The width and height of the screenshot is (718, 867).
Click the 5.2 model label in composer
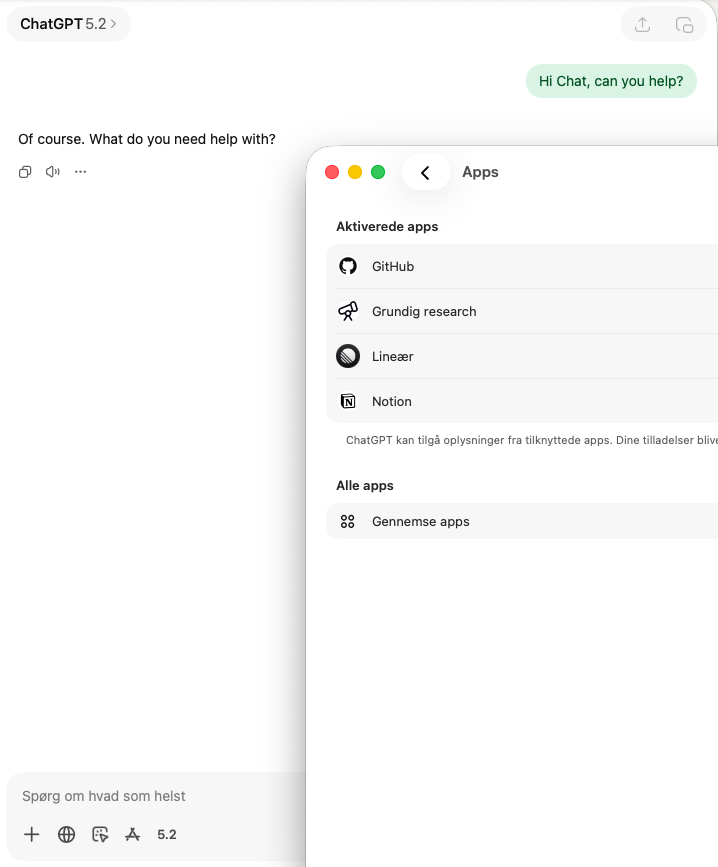click(x=166, y=834)
